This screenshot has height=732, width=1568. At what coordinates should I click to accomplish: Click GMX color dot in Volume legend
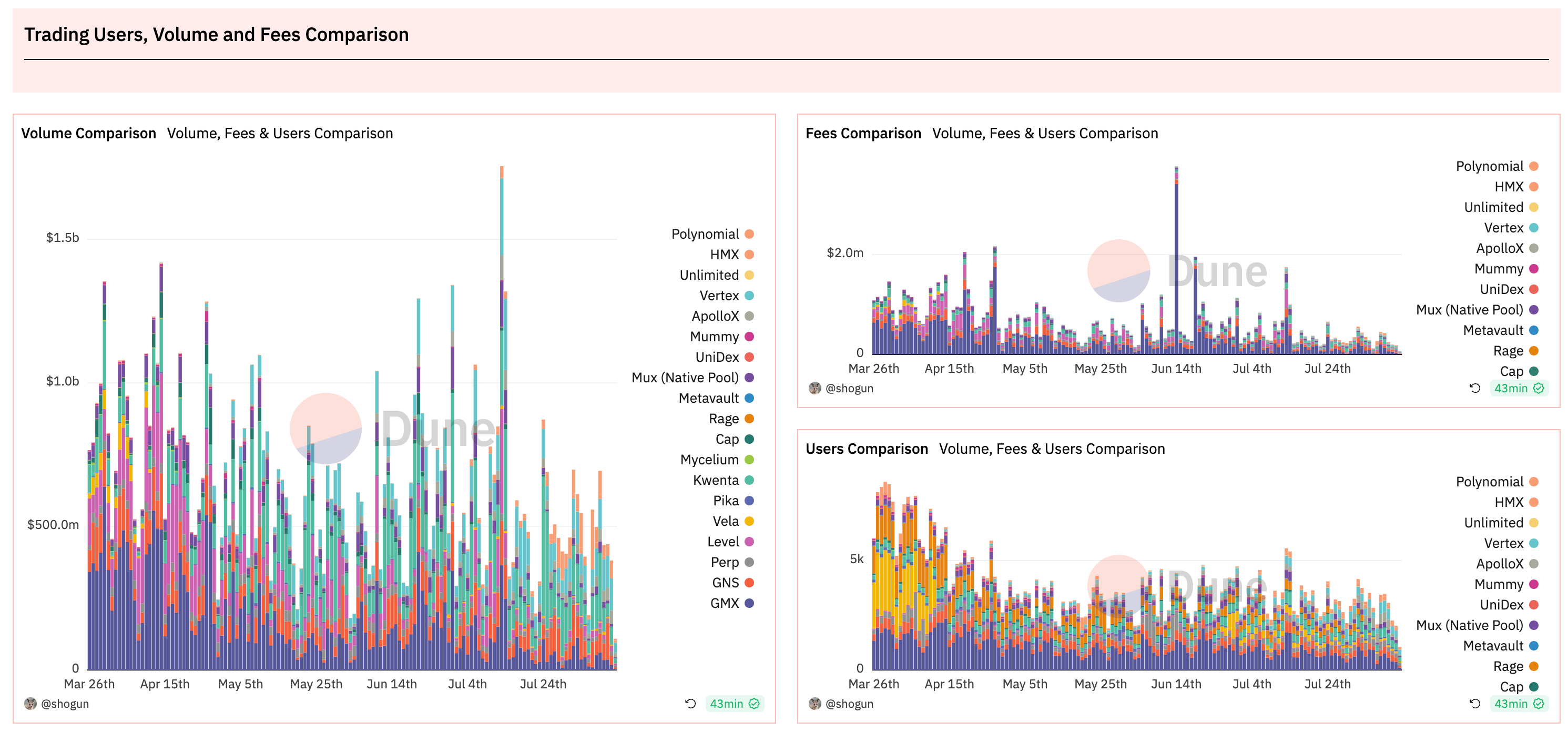pos(749,603)
